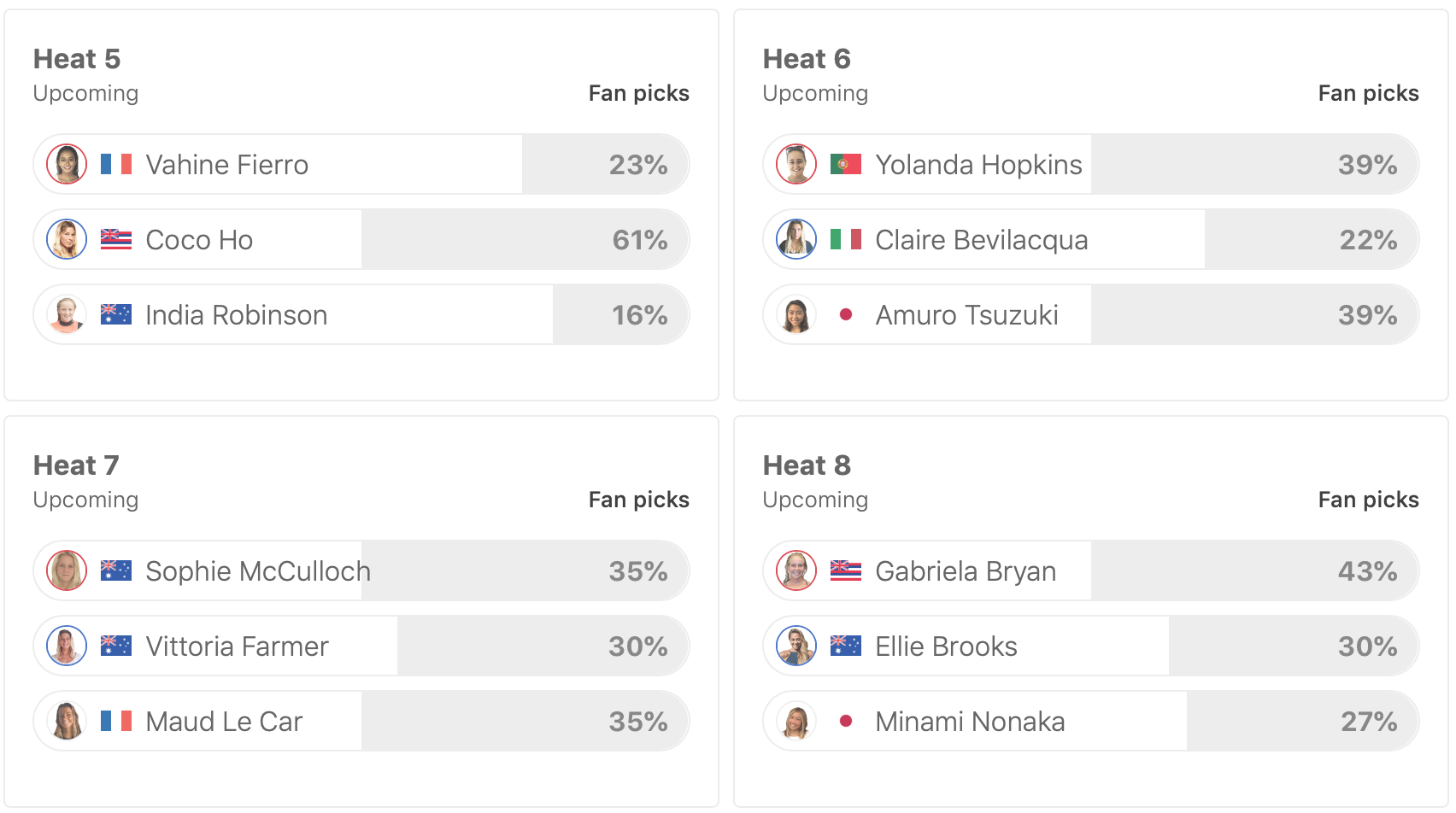Pick Coco Ho's 61% fan pick bar
This screenshot has height=813, width=1456.
click(x=524, y=239)
